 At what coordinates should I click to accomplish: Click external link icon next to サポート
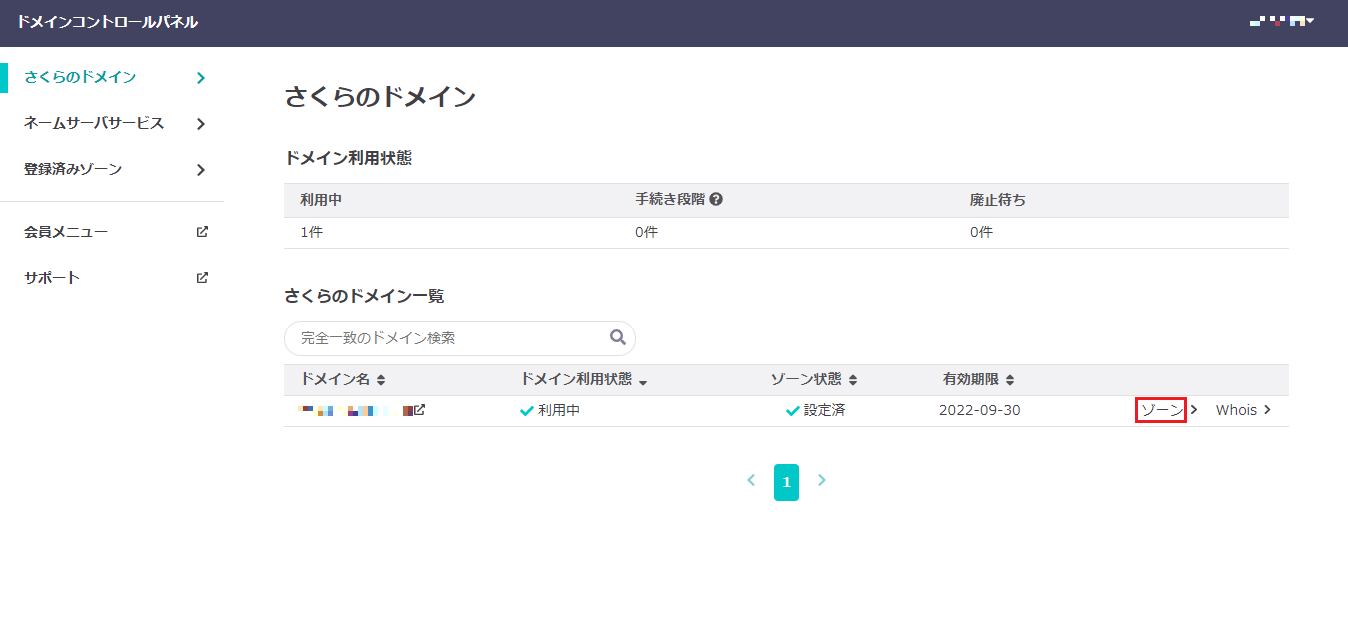click(x=202, y=278)
